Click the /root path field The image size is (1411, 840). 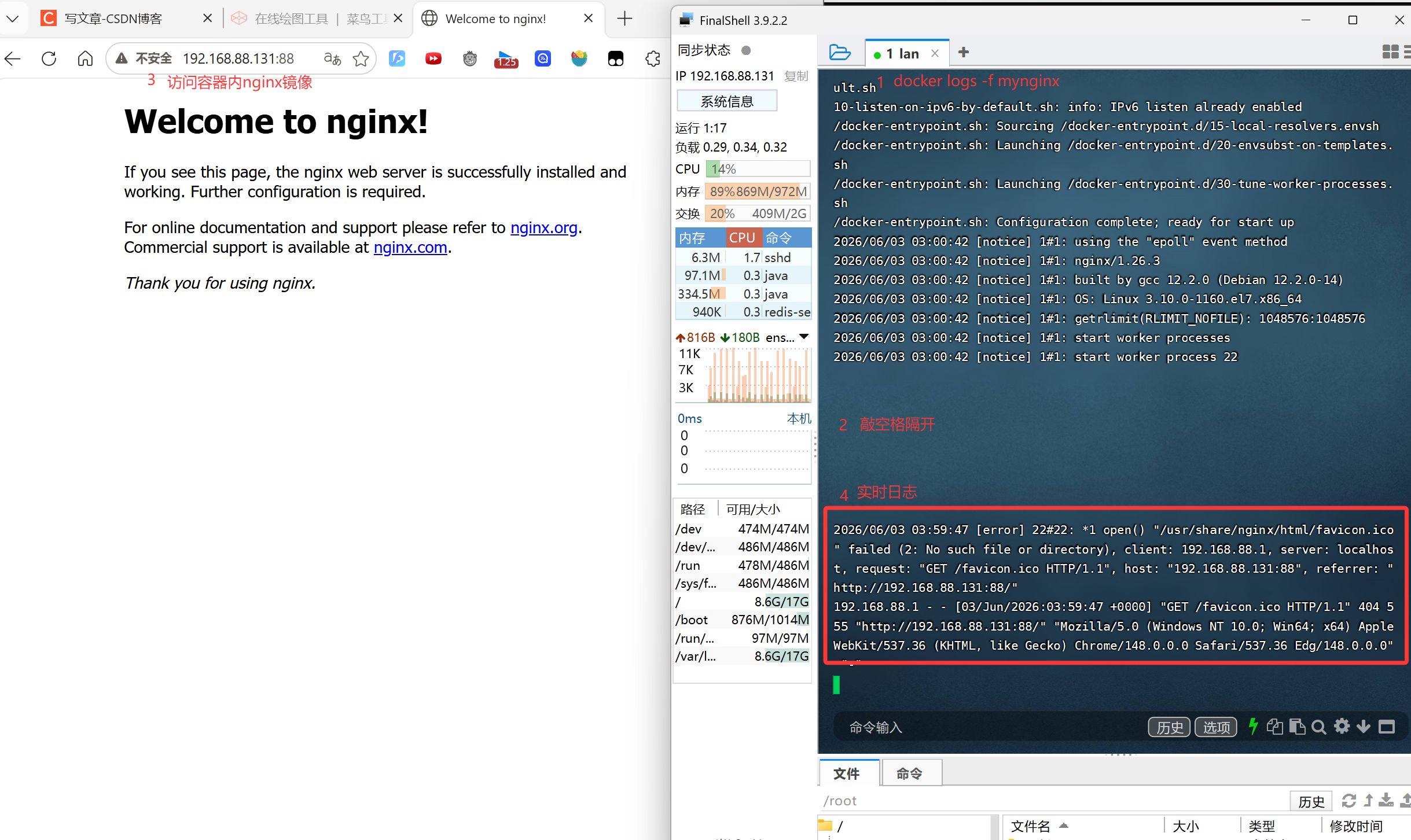pyautogui.click(x=1053, y=801)
